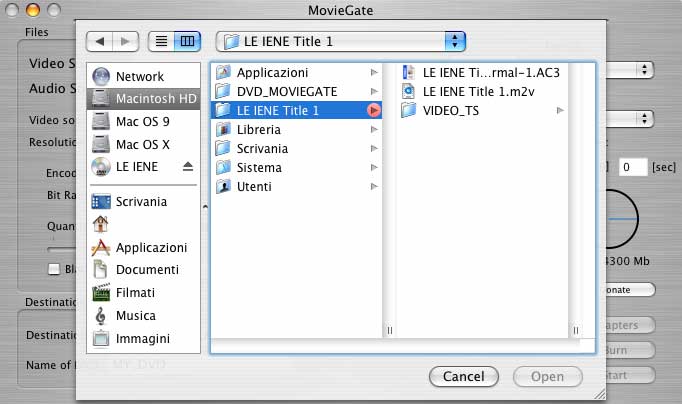Select the Utenti folder in column
This screenshot has height=404, width=682.
pos(253,186)
